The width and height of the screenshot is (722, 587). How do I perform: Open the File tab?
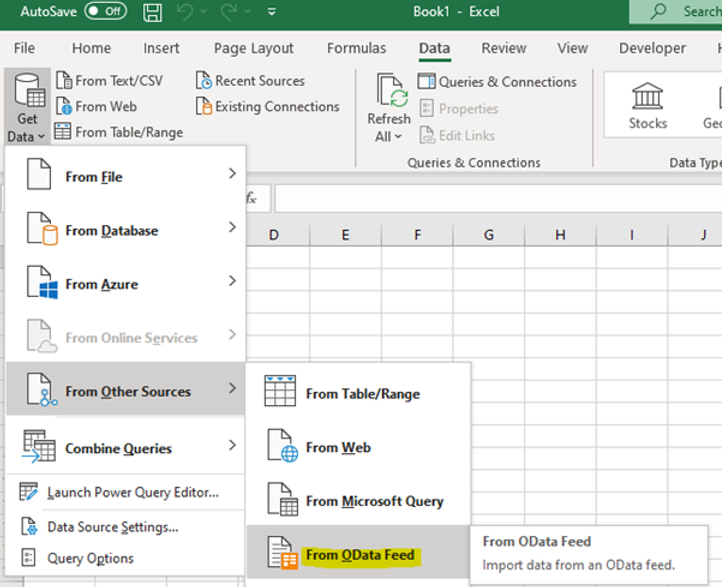(24, 48)
